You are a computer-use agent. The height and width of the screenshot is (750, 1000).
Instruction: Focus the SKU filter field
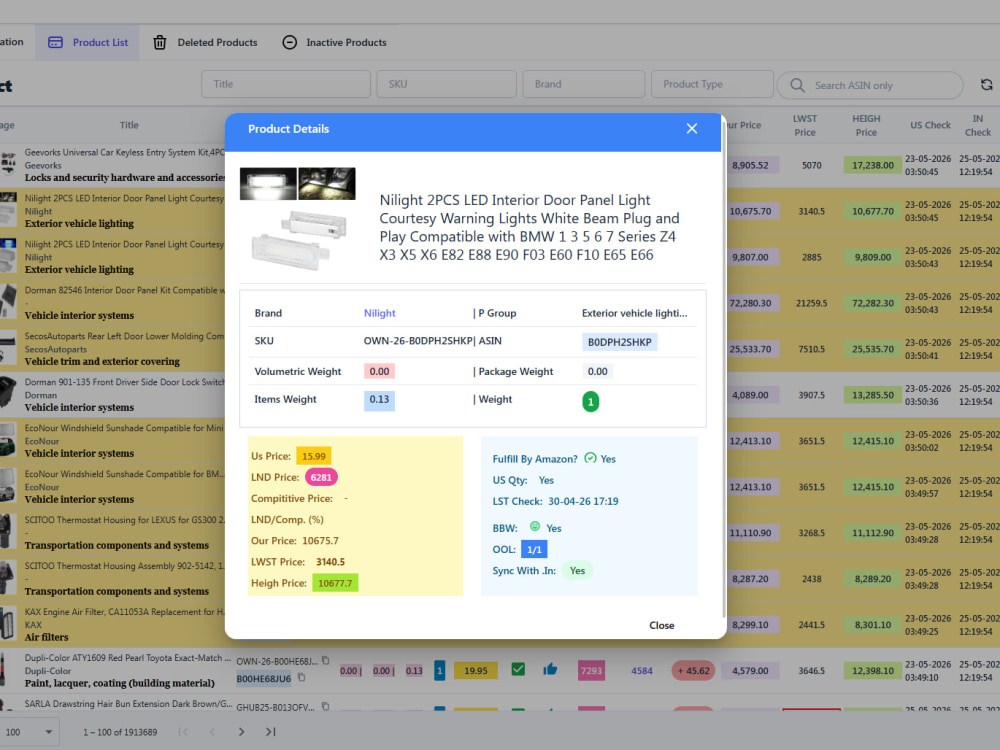pyautogui.click(x=446, y=84)
